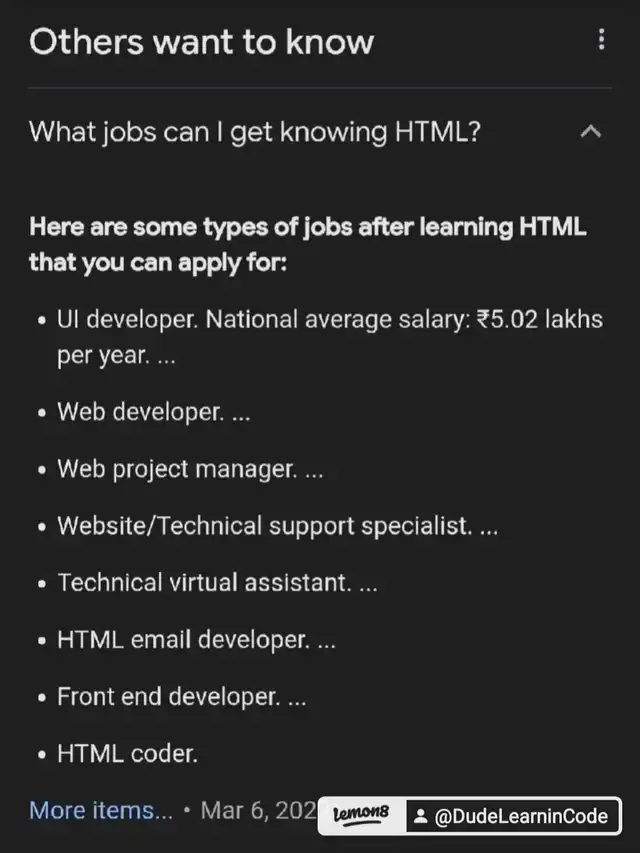This screenshot has height=853, width=640.
Task: Click 'What jobs can I get knowing HTML?' question
Action: pyautogui.click(x=255, y=131)
